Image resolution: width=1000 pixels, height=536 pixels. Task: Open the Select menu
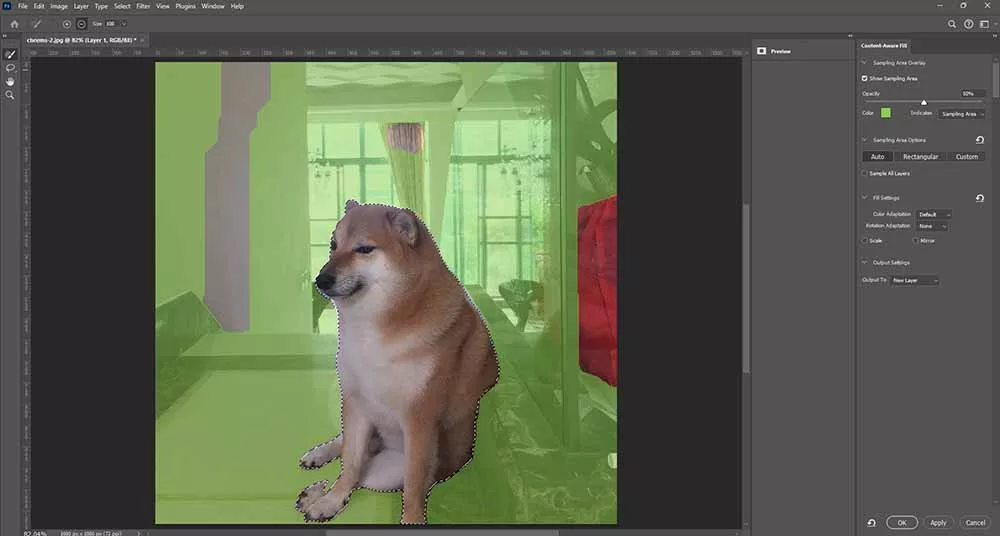point(122,6)
